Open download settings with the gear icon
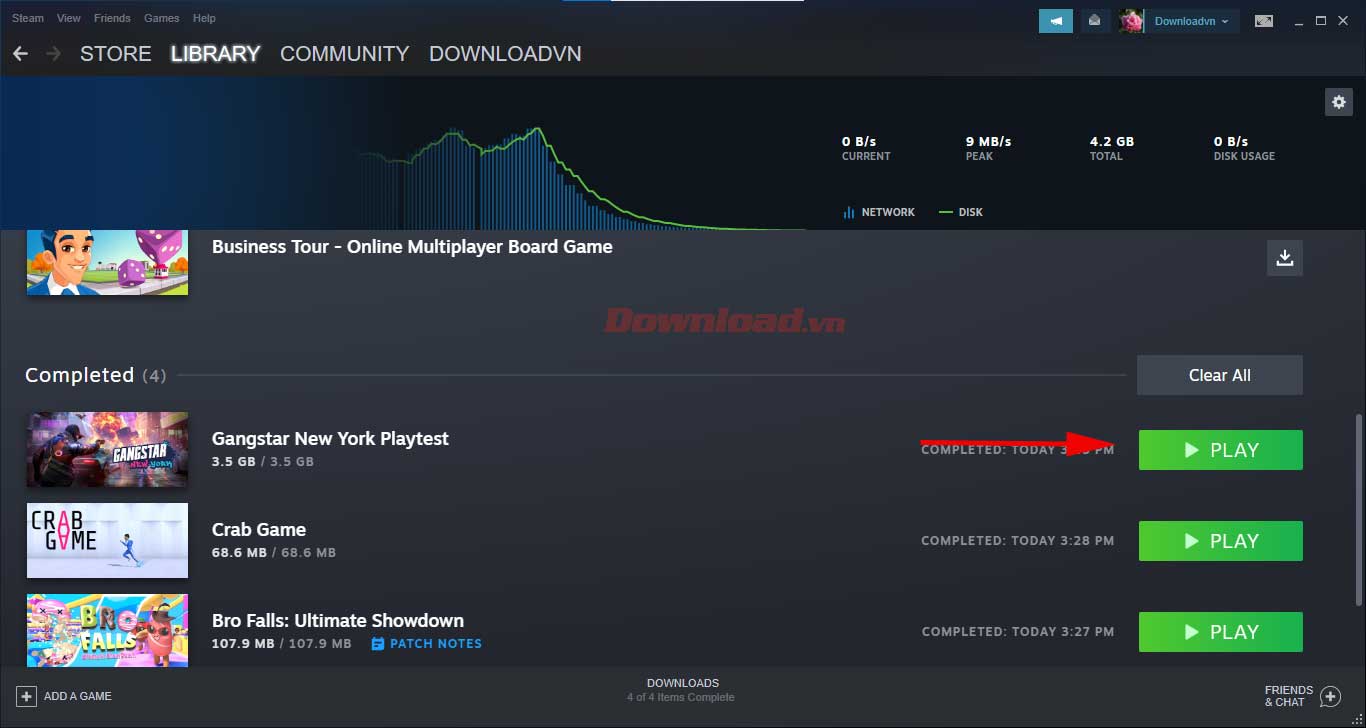 coord(1339,101)
